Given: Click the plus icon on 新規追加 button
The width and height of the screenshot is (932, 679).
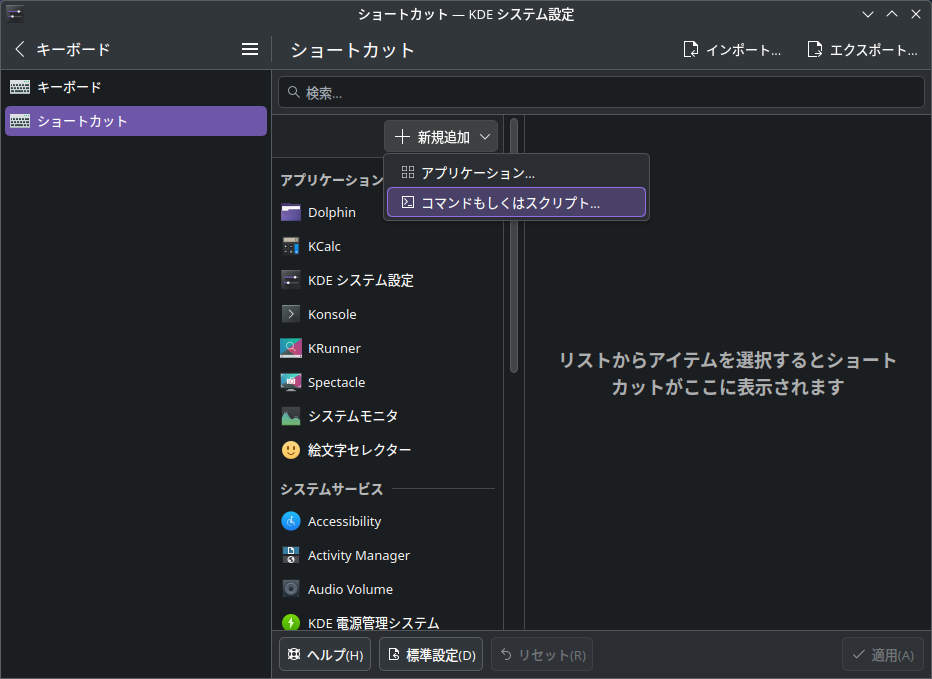Looking at the screenshot, I should click(x=402, y=137).
